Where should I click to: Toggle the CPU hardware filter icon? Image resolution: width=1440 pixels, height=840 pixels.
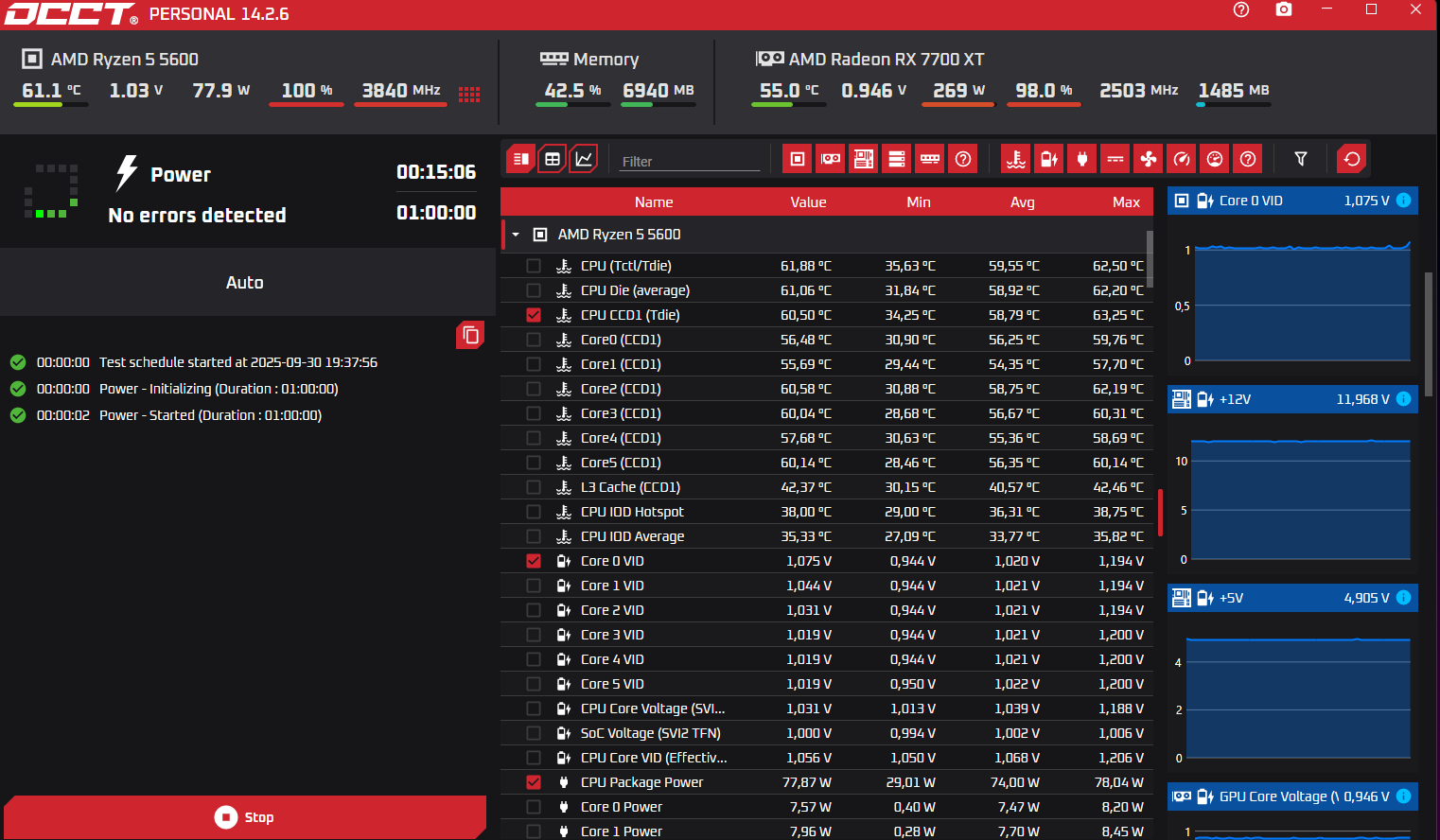pyautogui.click(x=798, y=159)
